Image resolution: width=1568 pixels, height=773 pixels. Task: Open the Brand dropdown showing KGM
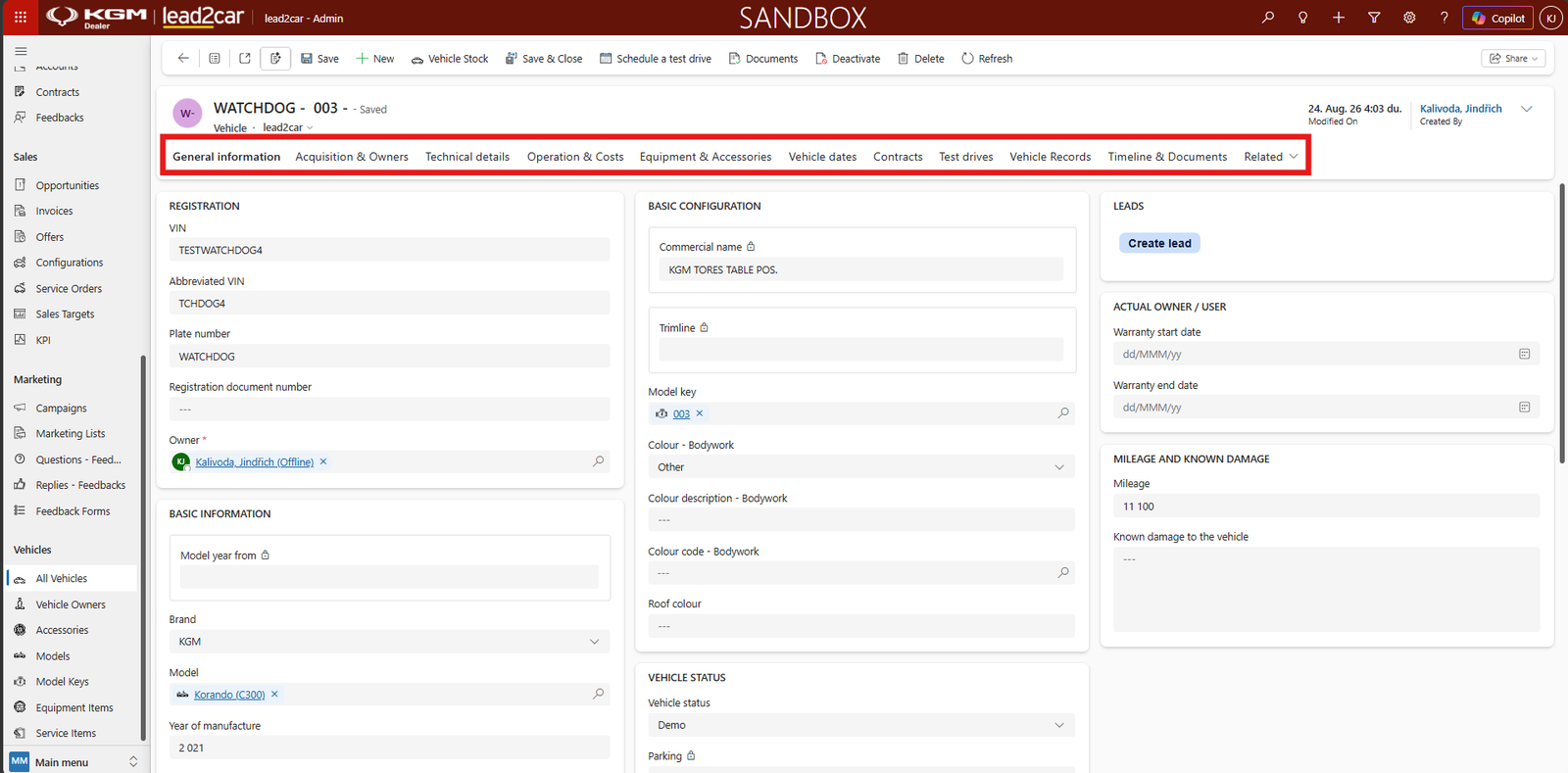click(389, 642)
